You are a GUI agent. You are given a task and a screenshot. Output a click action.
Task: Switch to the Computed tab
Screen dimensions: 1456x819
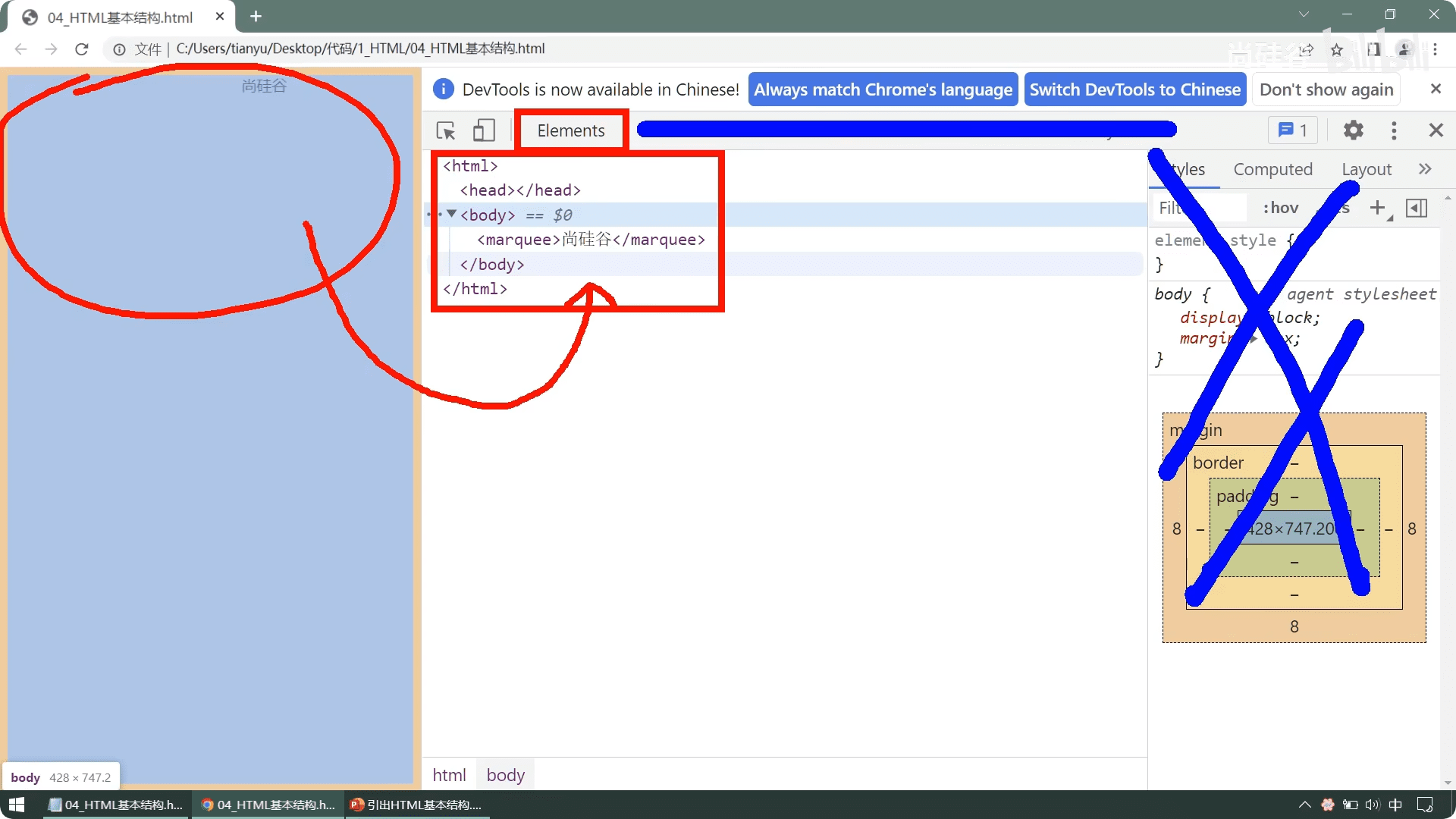[1272, 169]
